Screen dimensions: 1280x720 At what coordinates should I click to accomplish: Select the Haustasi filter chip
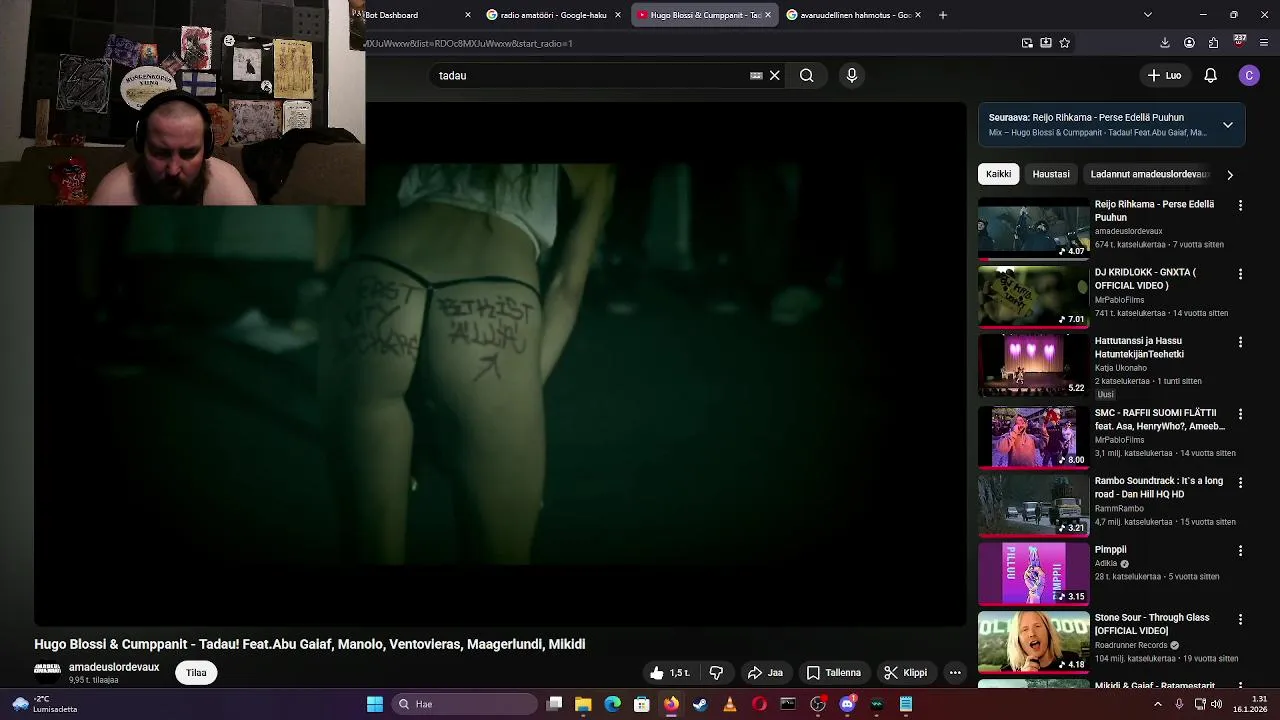[x=1051, y=174]
